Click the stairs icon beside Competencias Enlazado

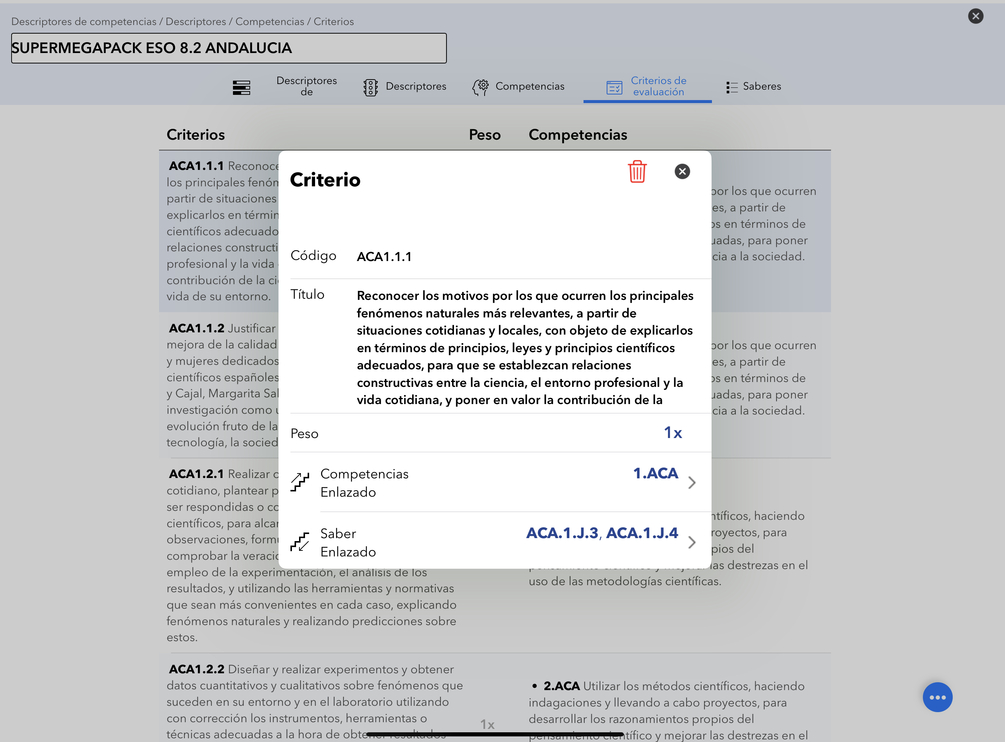[x=299, y=482]
